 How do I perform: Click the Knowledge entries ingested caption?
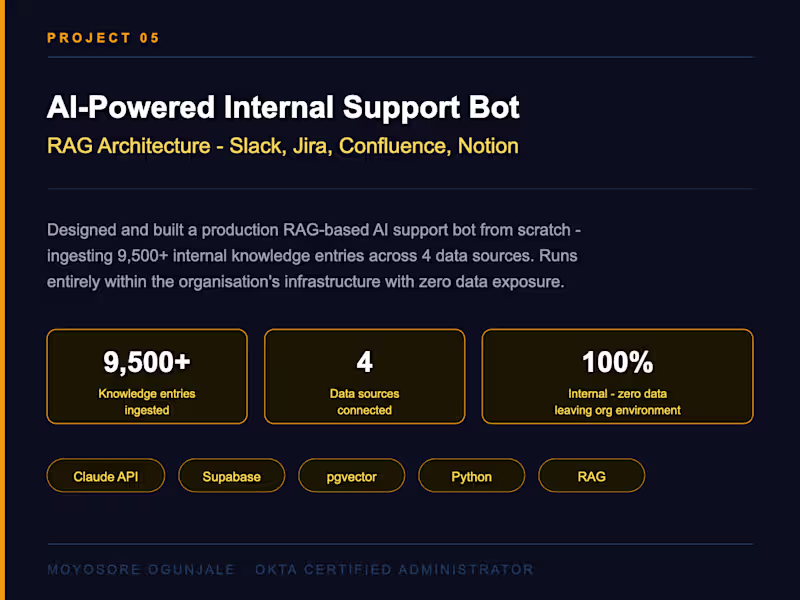coord(147,402)
